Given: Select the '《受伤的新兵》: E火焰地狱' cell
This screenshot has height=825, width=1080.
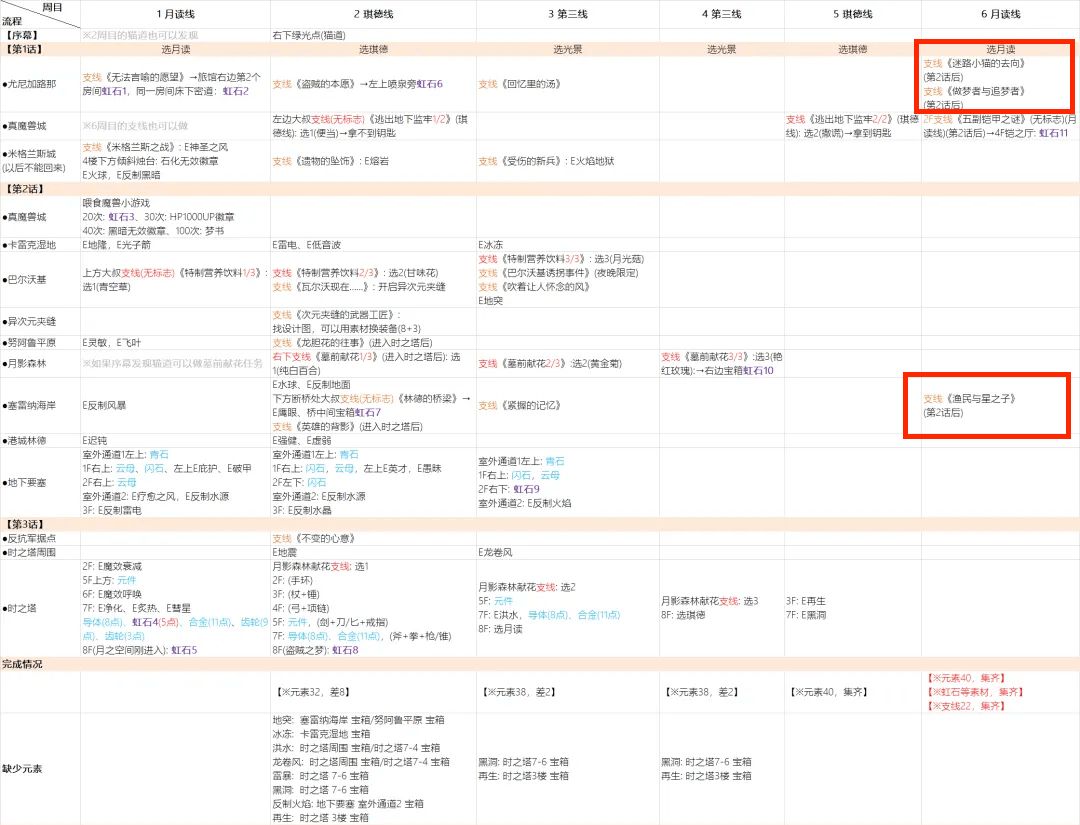Looking at the screenshot, I should tap(546, 161).
